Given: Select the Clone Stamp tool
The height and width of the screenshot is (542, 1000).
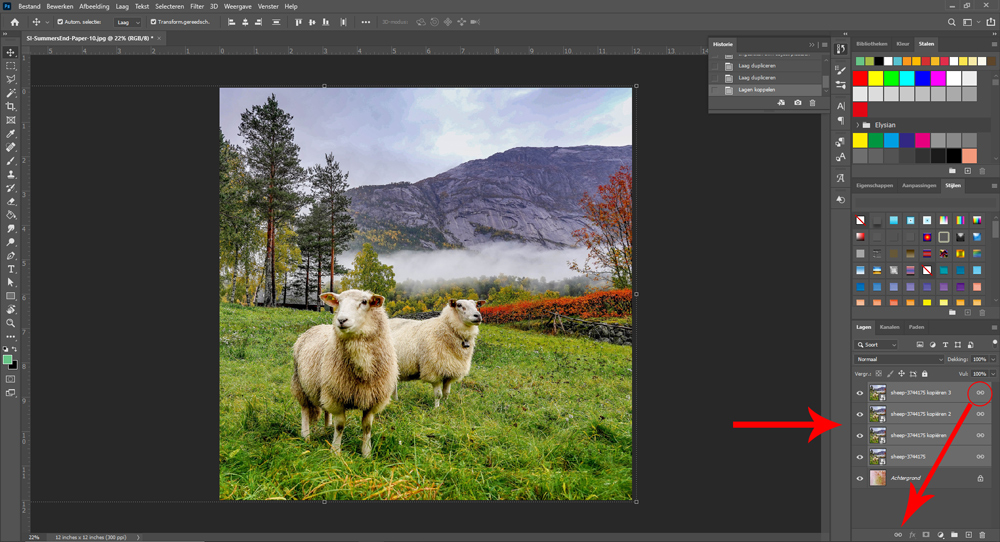Looking at the screenshot, I should (x=11, y=174).
